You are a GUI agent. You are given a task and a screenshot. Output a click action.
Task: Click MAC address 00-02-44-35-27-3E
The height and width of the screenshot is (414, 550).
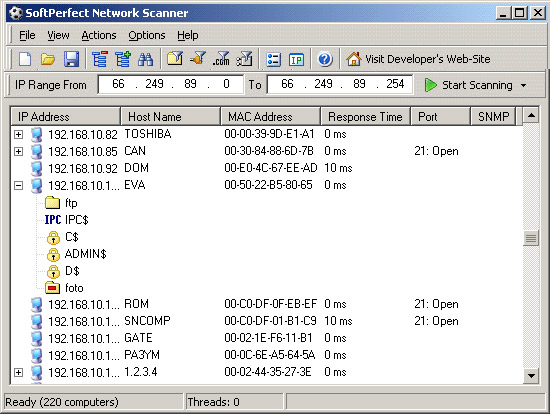(268, 372)
